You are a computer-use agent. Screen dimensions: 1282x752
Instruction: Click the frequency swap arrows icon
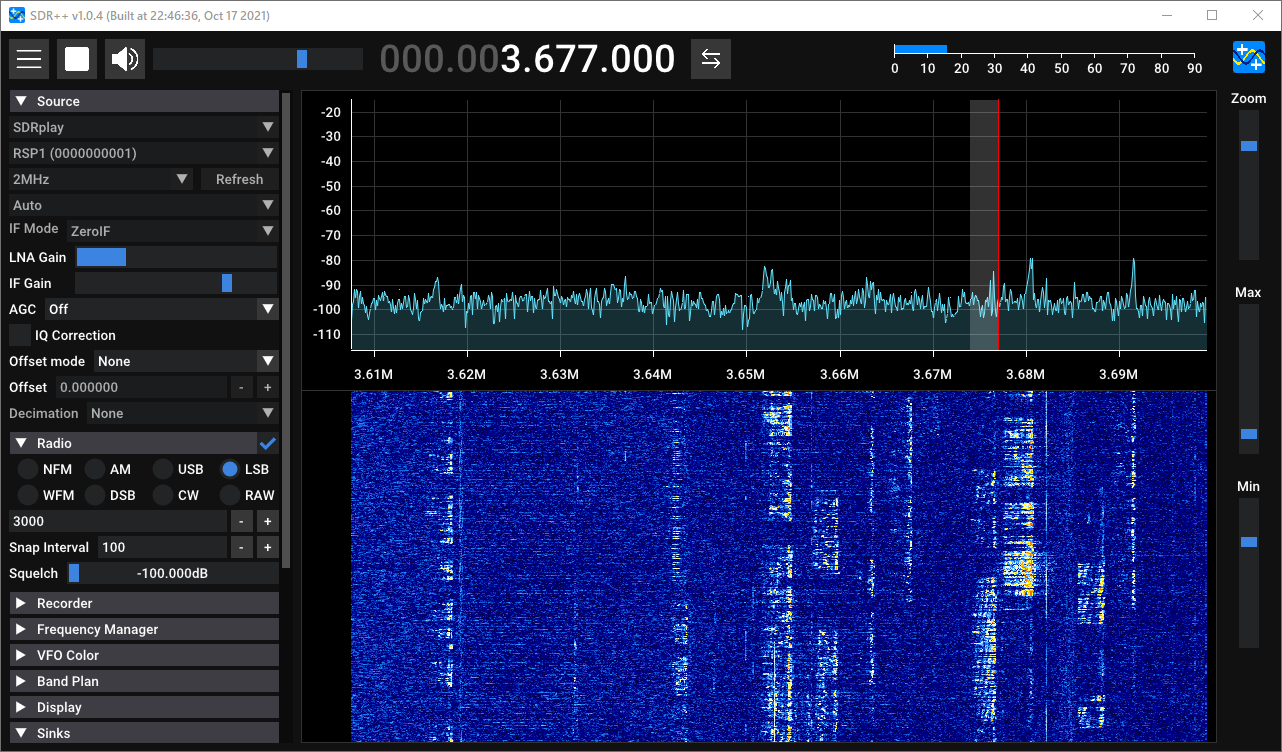tap(710, 58)
